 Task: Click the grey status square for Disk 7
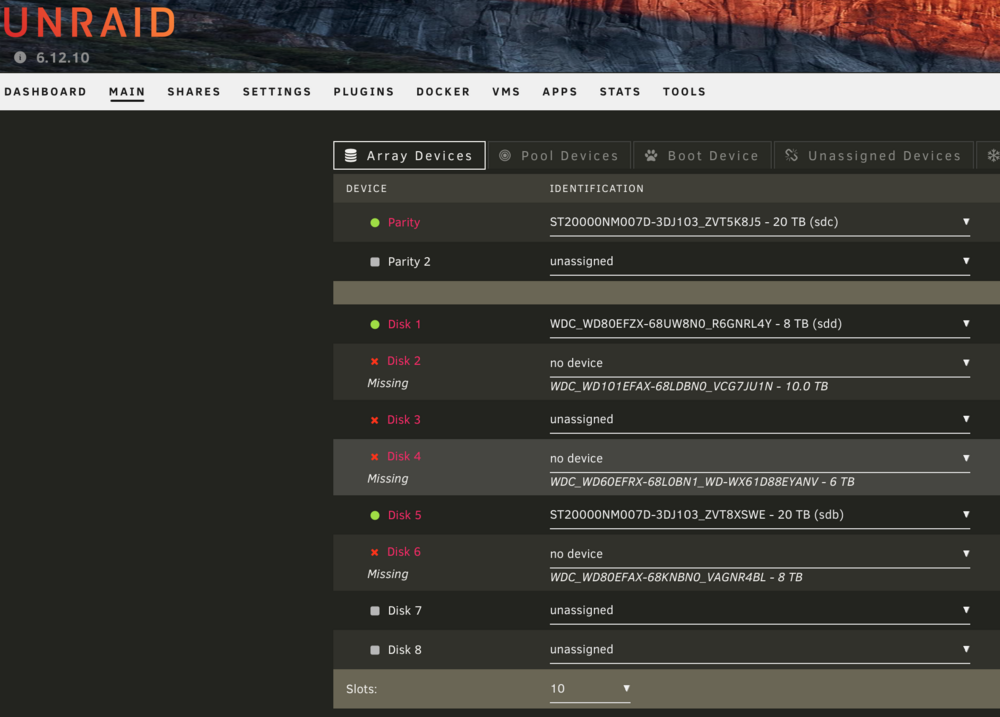(x=375, y=610)
